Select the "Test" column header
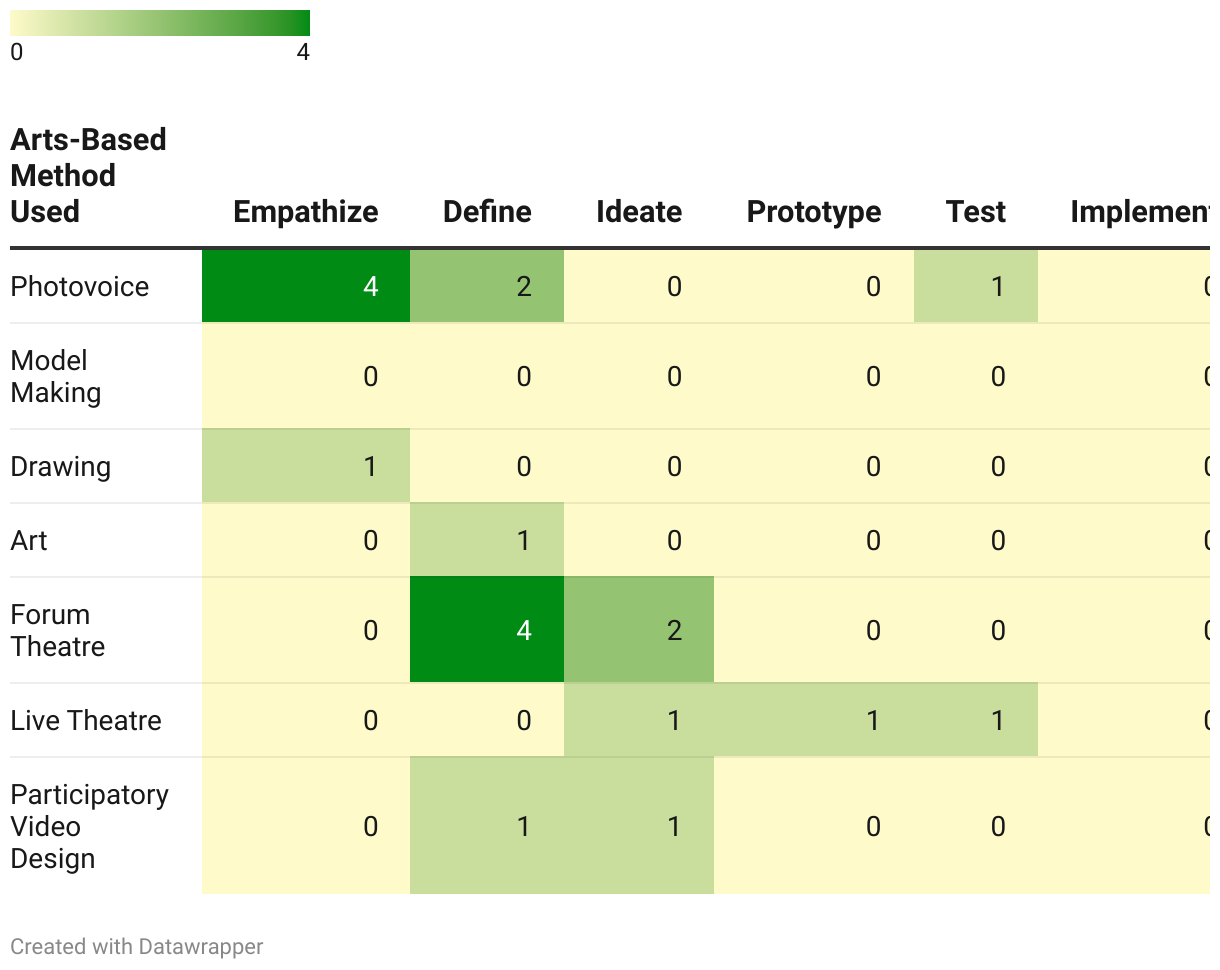 point(975,212)
